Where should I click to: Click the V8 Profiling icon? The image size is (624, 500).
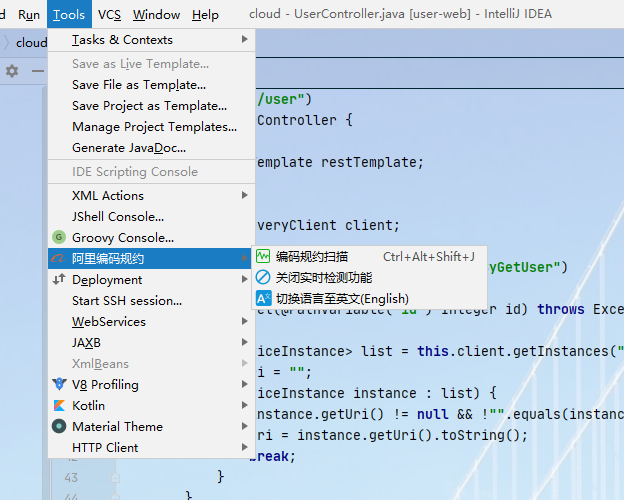(x=59, y=385)
